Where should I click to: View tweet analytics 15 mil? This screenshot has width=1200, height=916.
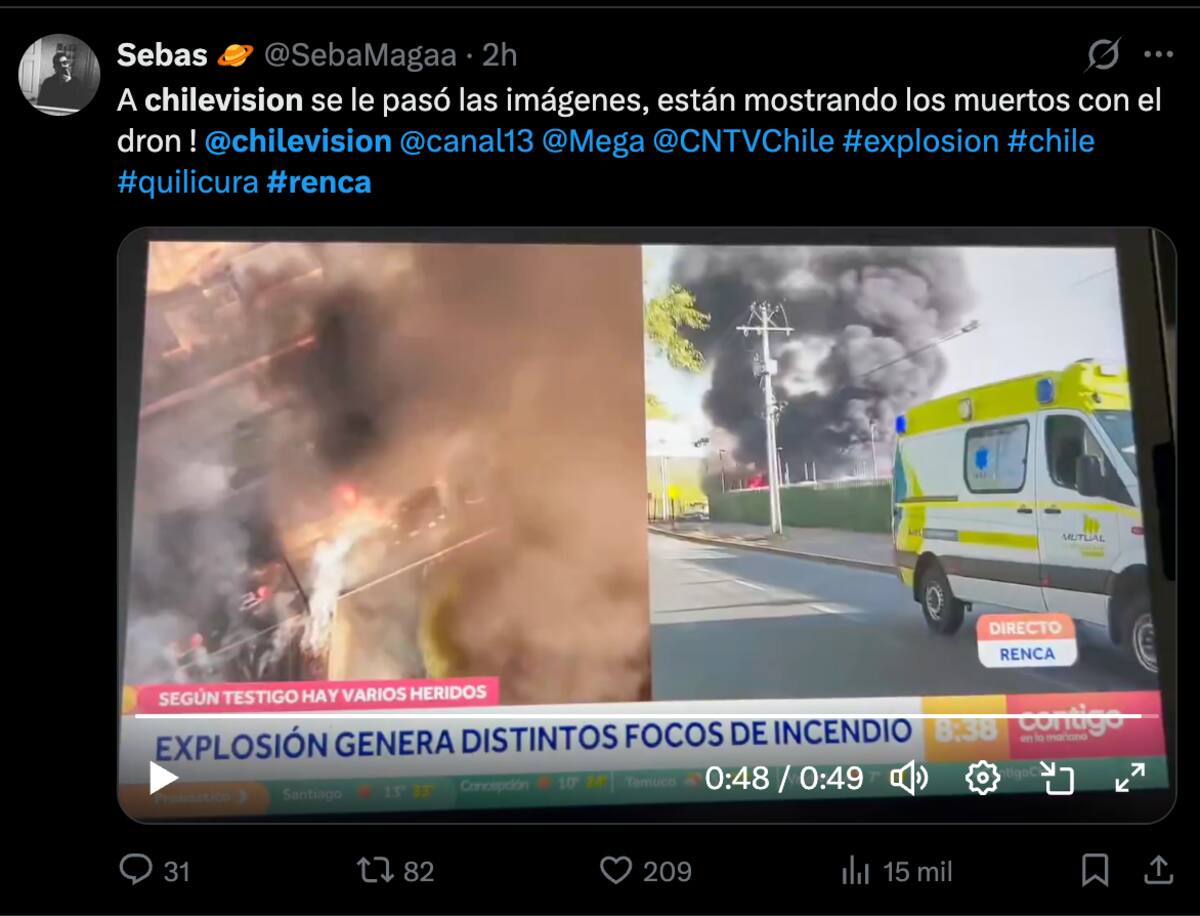pyautogui.click(x=897, y=871)
